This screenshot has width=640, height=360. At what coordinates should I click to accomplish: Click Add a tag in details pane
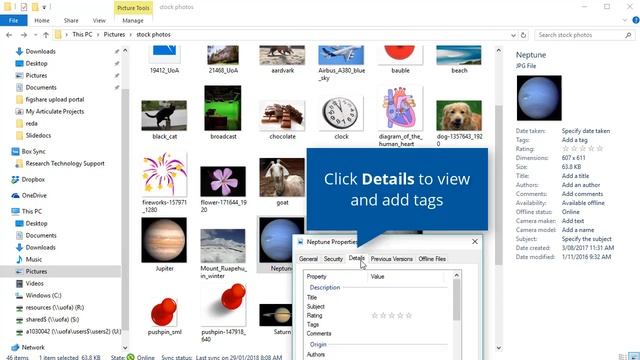tap(574, 140)
